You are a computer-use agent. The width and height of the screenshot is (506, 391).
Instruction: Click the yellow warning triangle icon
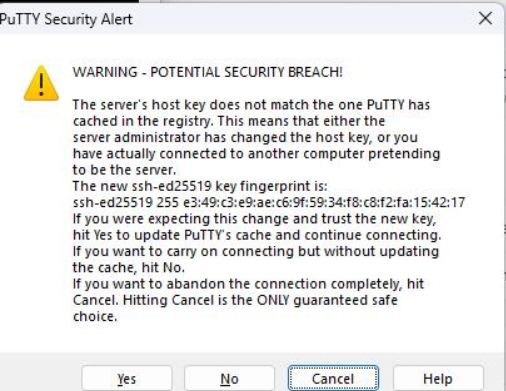(41, 83)
